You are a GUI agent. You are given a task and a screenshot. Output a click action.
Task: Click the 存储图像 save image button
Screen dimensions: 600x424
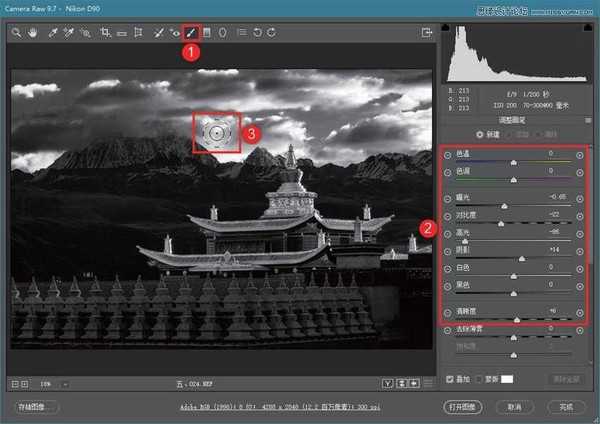[38, 407]
